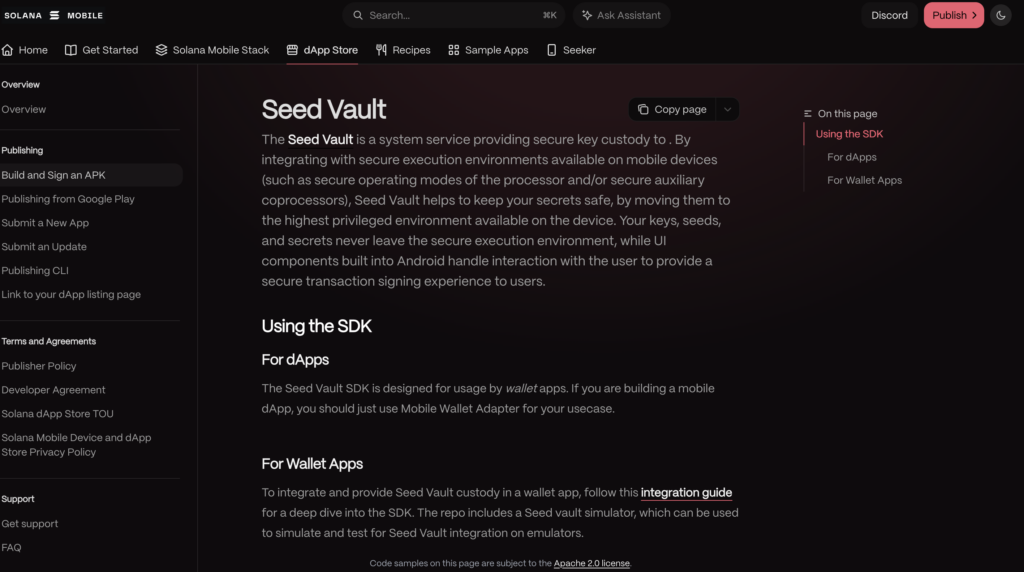The image size is (1024, 572).
Task: Click the sparkle icon in Ask Assistant
Action: tap(587, 15)
